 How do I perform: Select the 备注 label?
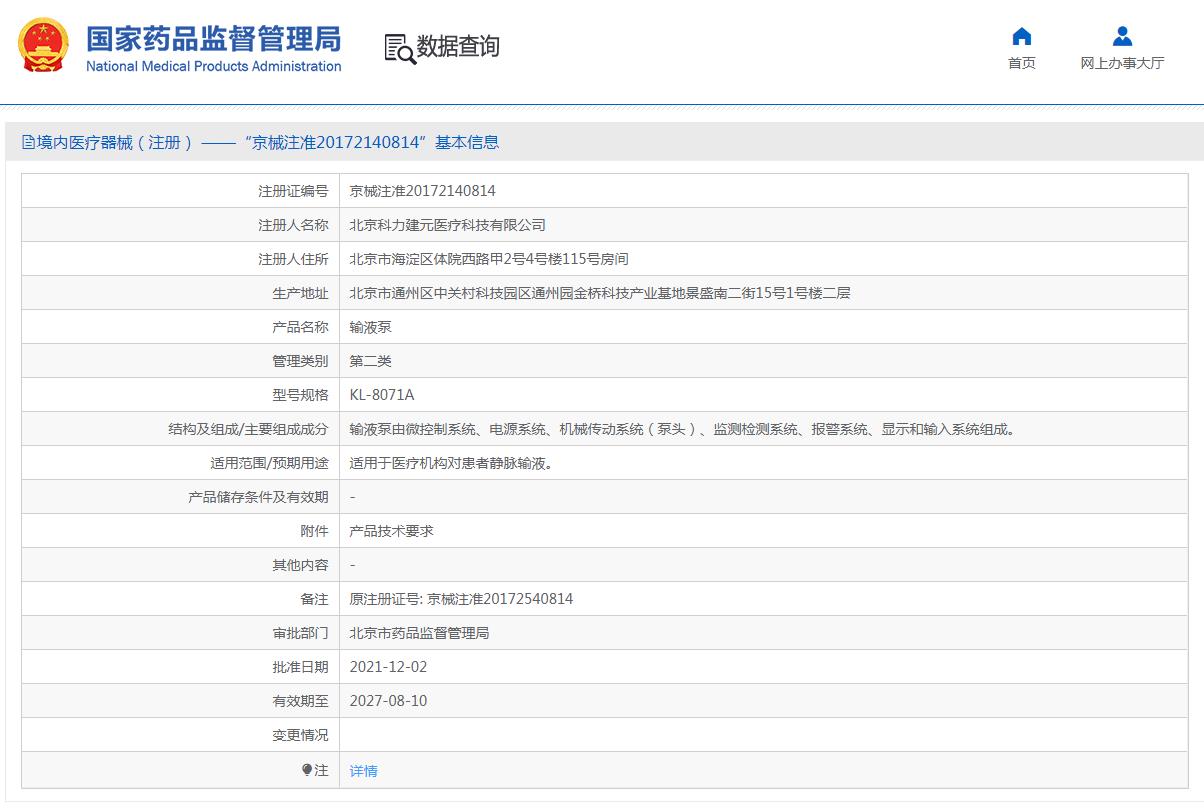[314, 599]
